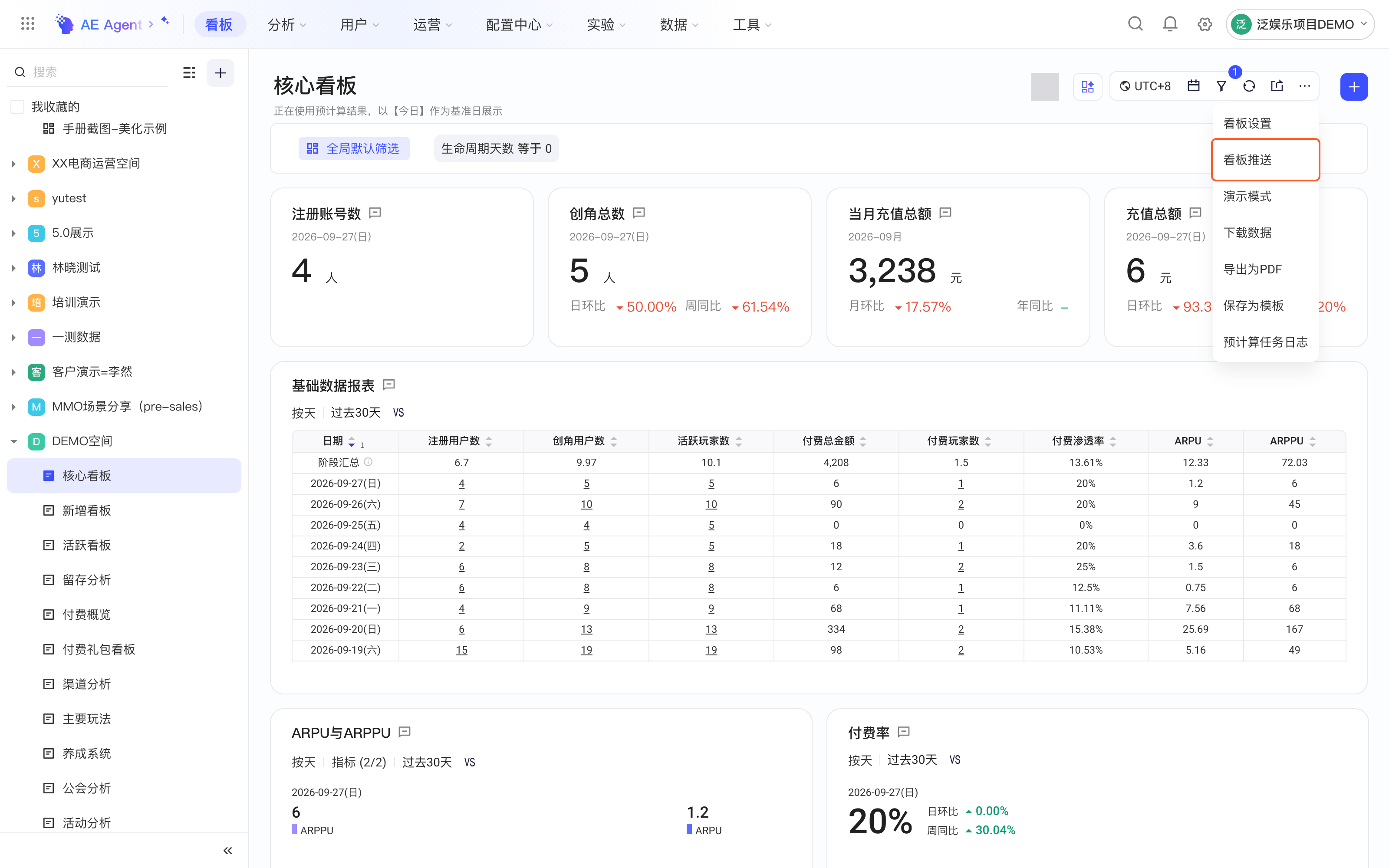This screenshot has width=1389, height=868.
Task: Sort table by 注册用户数 column
Action: click(x=488, y=441)
